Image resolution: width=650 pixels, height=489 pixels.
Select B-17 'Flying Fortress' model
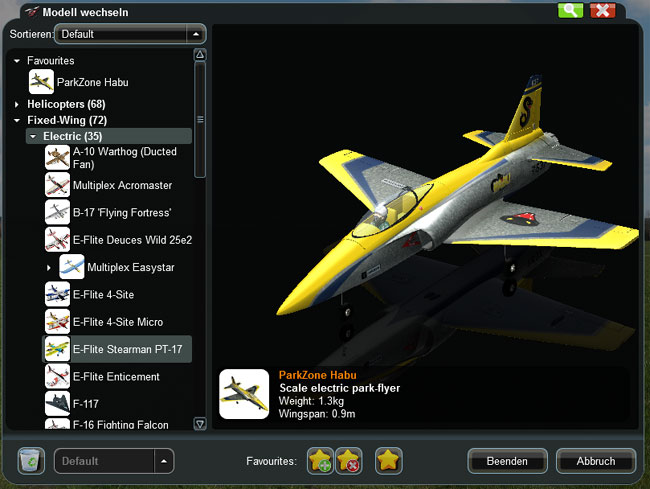coord(122,213)
